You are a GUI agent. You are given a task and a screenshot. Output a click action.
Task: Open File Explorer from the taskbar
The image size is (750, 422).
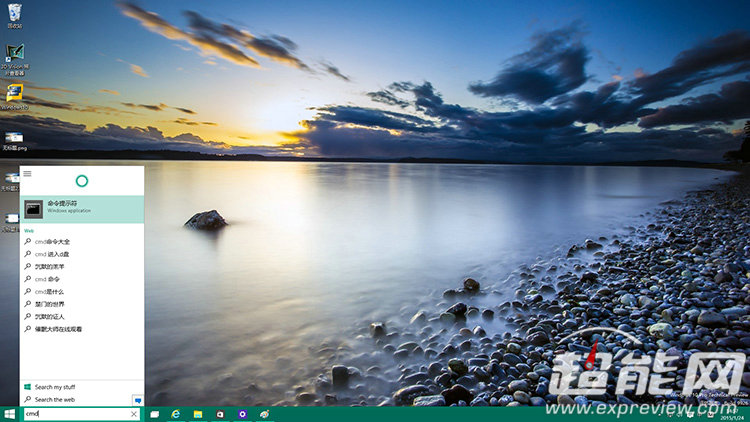click(x=198, y=413)
